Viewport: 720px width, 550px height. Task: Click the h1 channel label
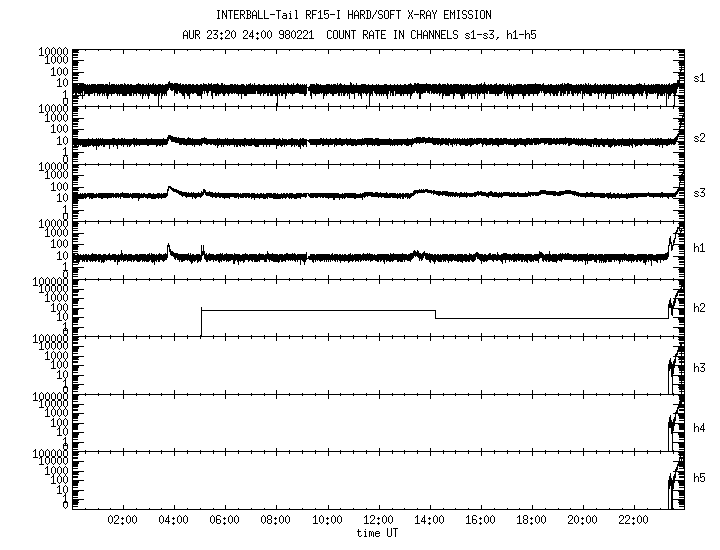699,249
